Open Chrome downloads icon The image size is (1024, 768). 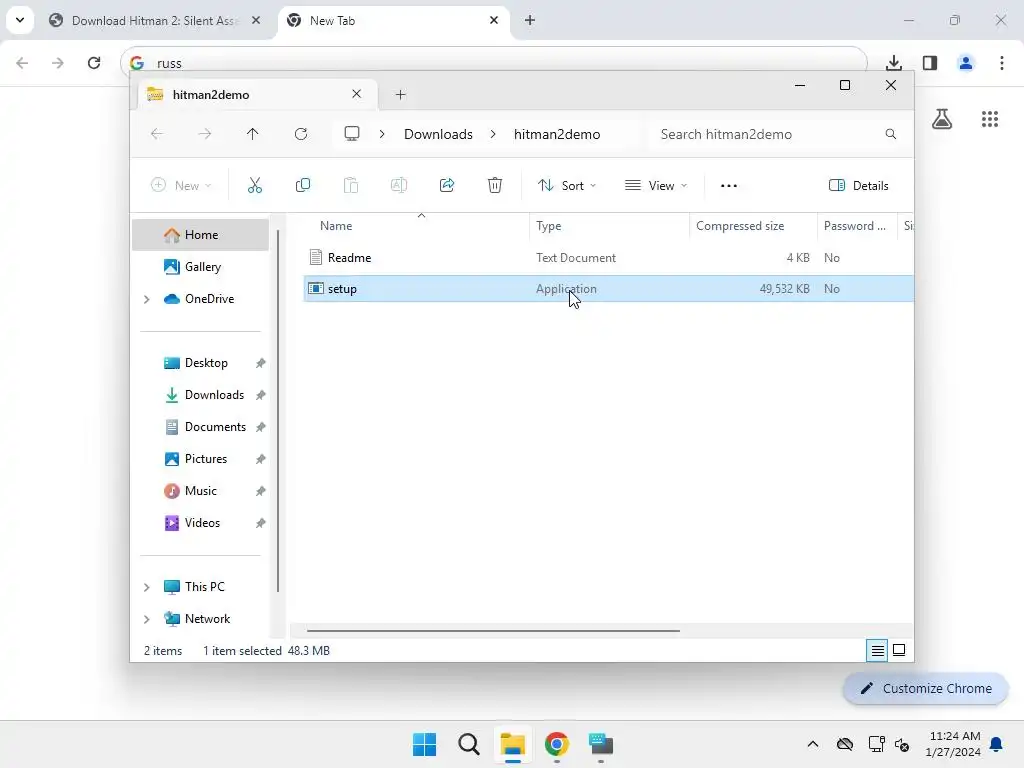894,63
